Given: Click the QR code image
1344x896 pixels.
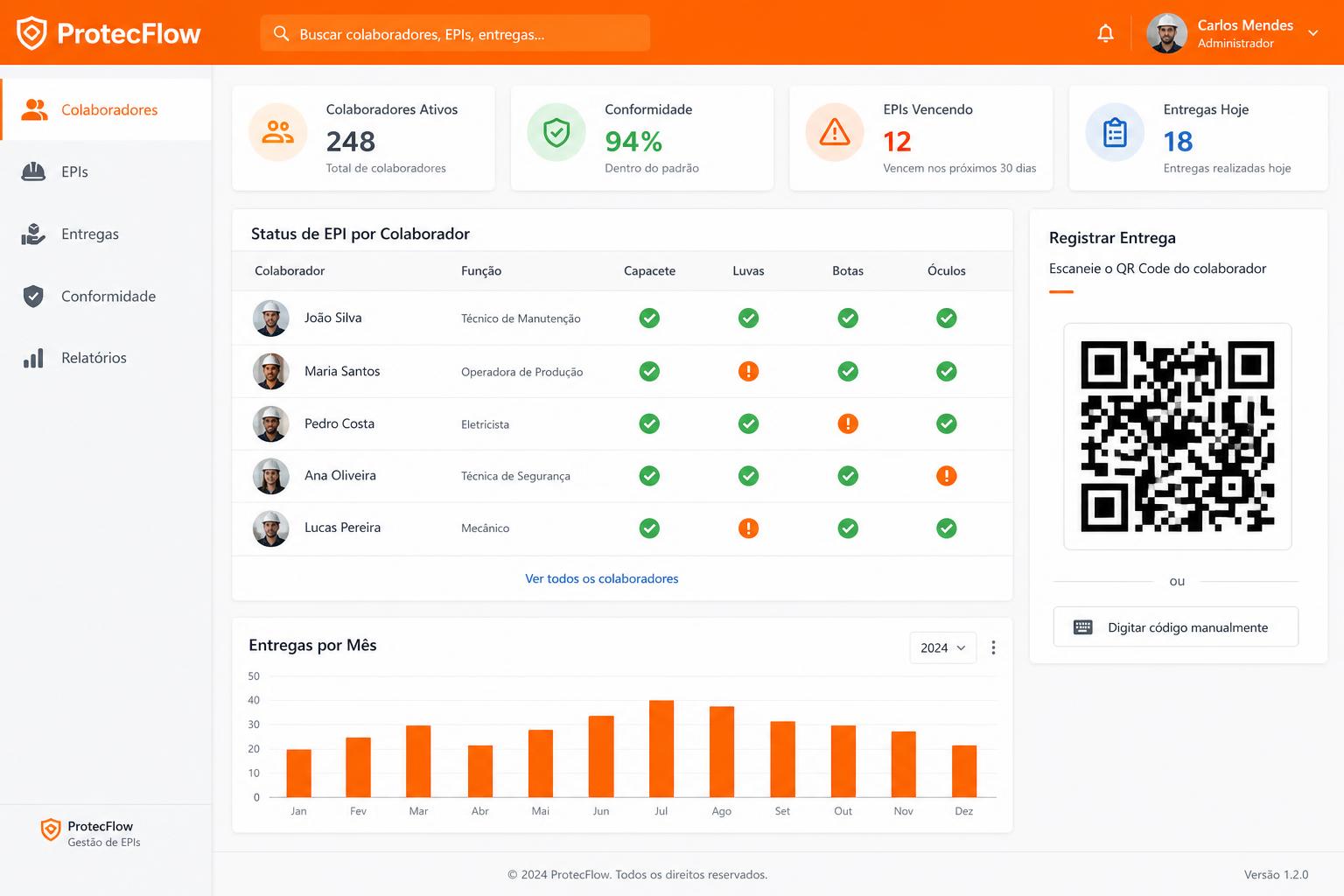Looking at the screenshot, I should [1178, 437].
